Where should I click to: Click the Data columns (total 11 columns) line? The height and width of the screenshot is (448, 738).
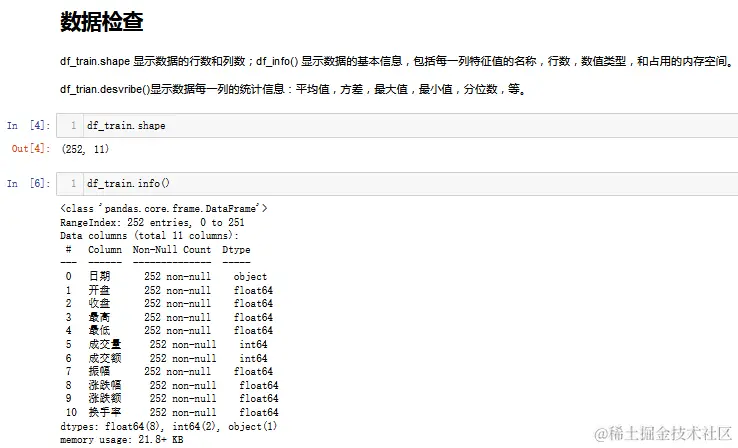tap(149, 236)
